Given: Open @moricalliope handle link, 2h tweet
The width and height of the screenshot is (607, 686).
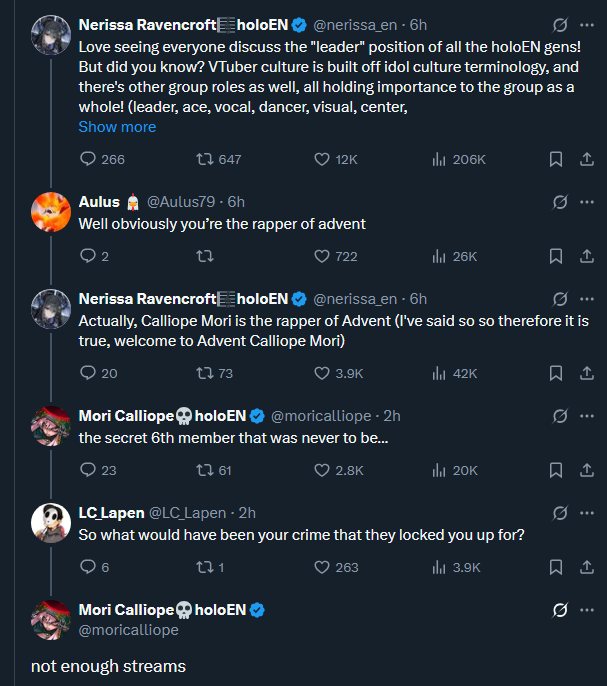Looking at the screenshot, I should coord(320,416).
